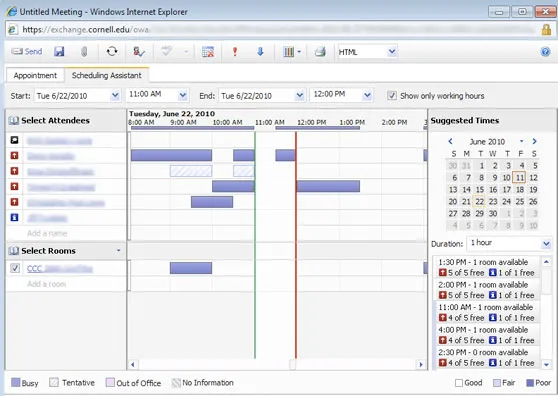Save the meeting with the floppy disk icon
The width and height of the screenshot is (558, 396).
coord(59,52)
